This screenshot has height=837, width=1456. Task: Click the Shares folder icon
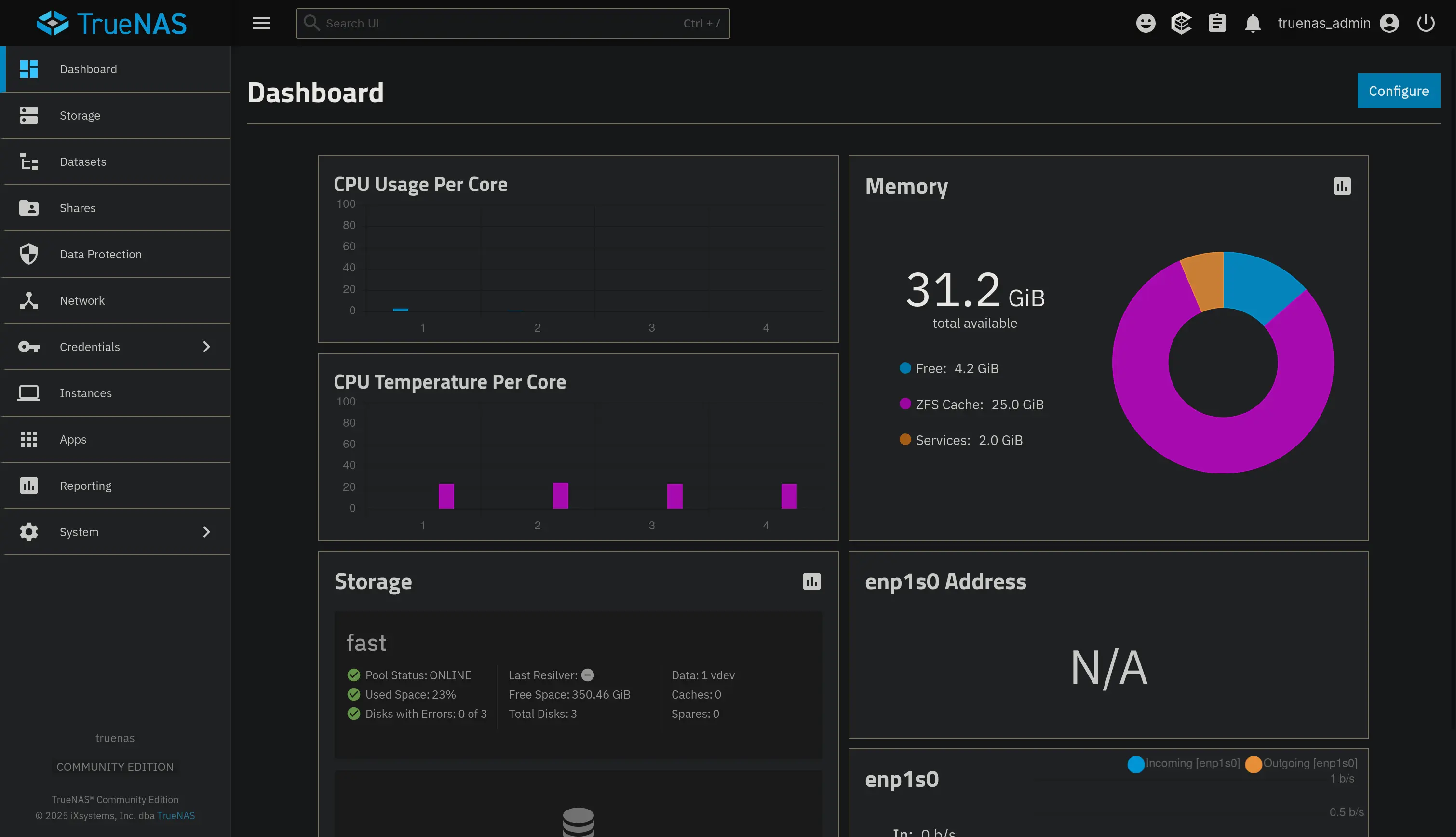point(29,207)
